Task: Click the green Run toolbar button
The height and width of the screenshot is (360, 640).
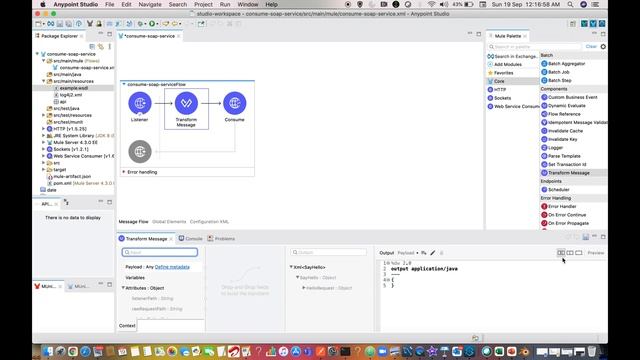Action: point(152,24)
